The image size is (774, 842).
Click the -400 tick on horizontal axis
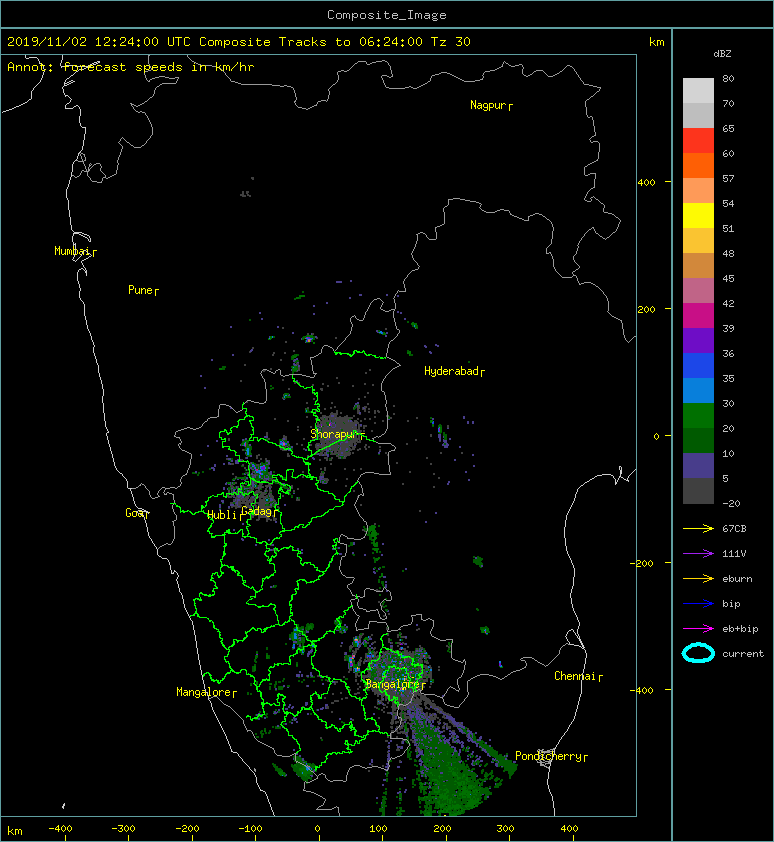point(60,829)
